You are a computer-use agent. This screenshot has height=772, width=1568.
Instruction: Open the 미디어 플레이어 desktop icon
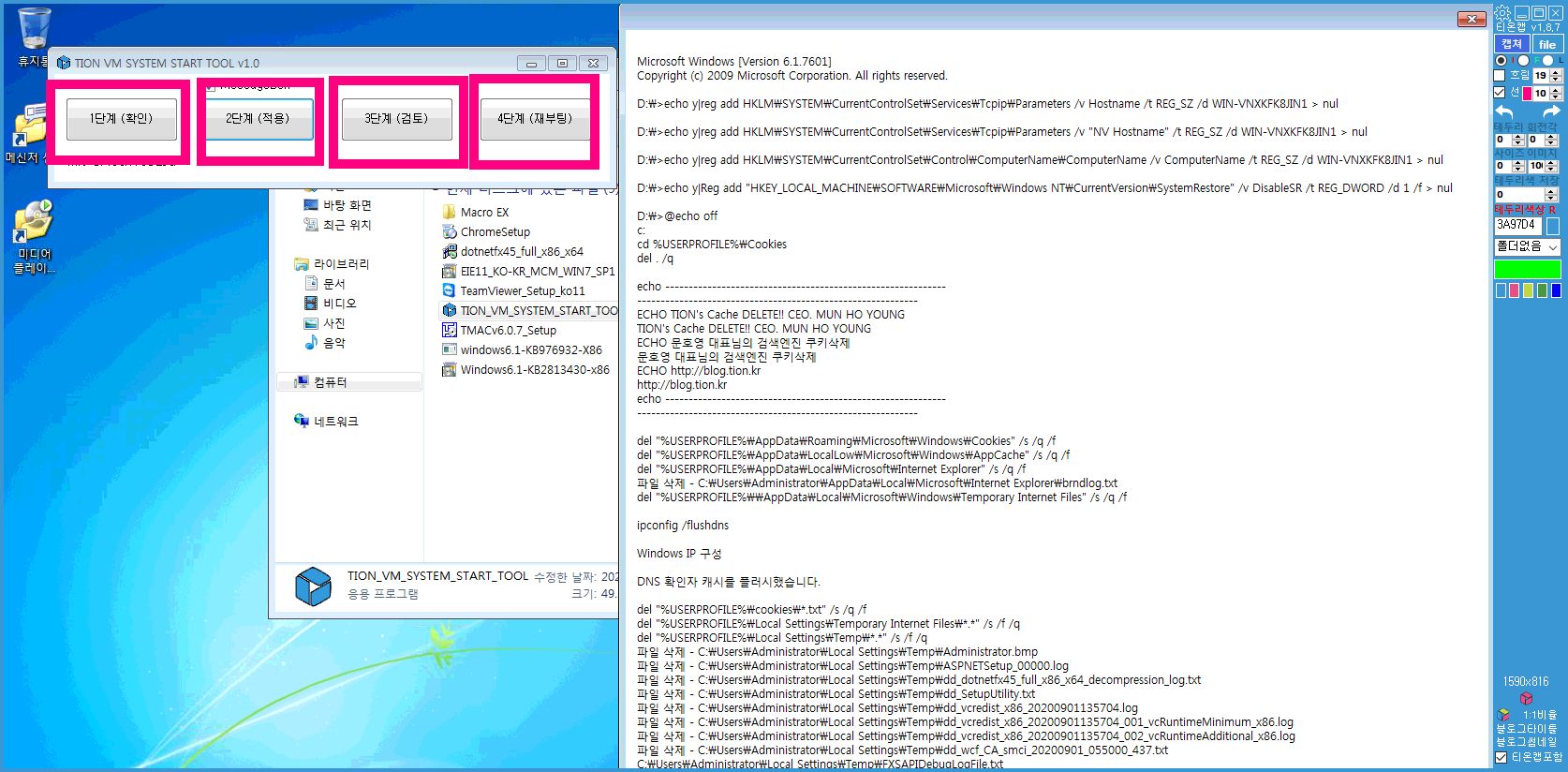[34, 222]
